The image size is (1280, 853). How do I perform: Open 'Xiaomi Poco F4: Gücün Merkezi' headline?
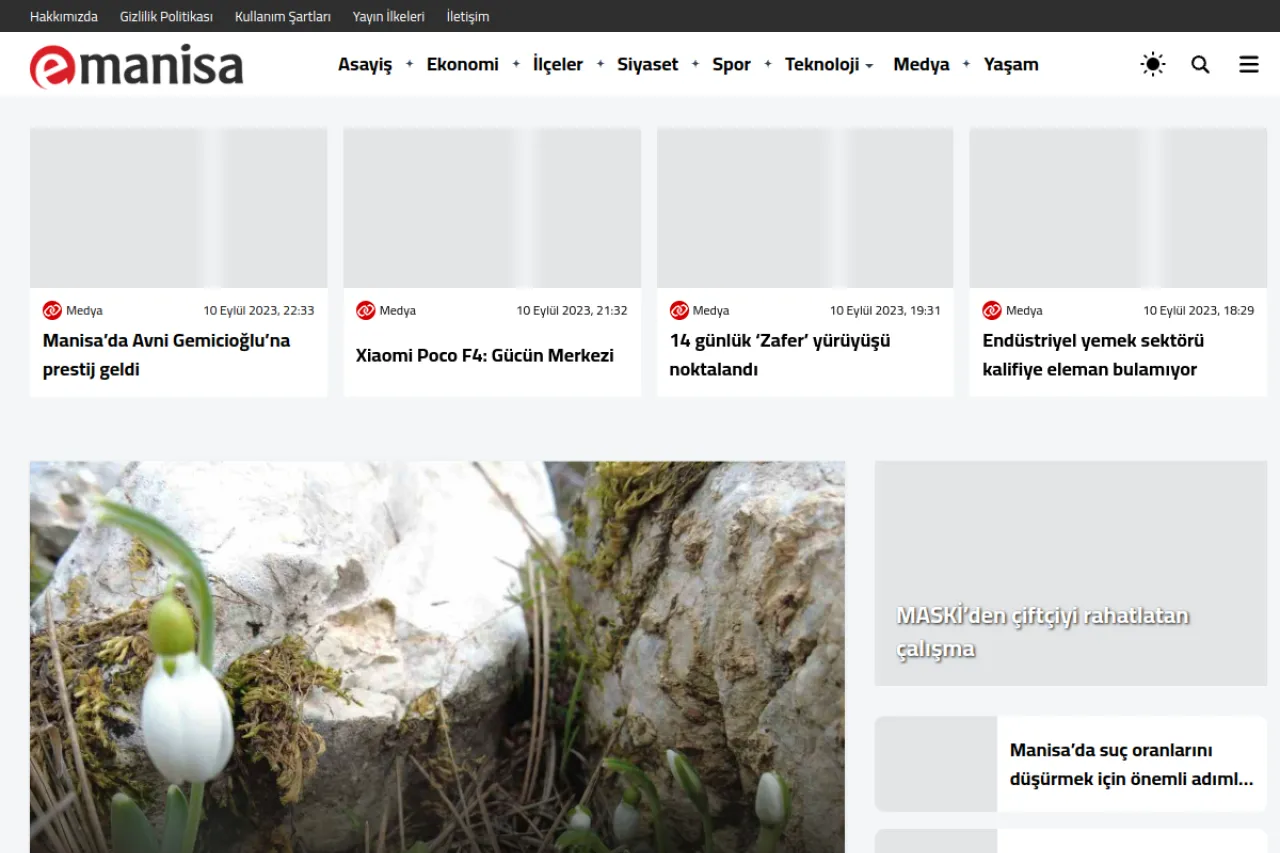point(485,355)
